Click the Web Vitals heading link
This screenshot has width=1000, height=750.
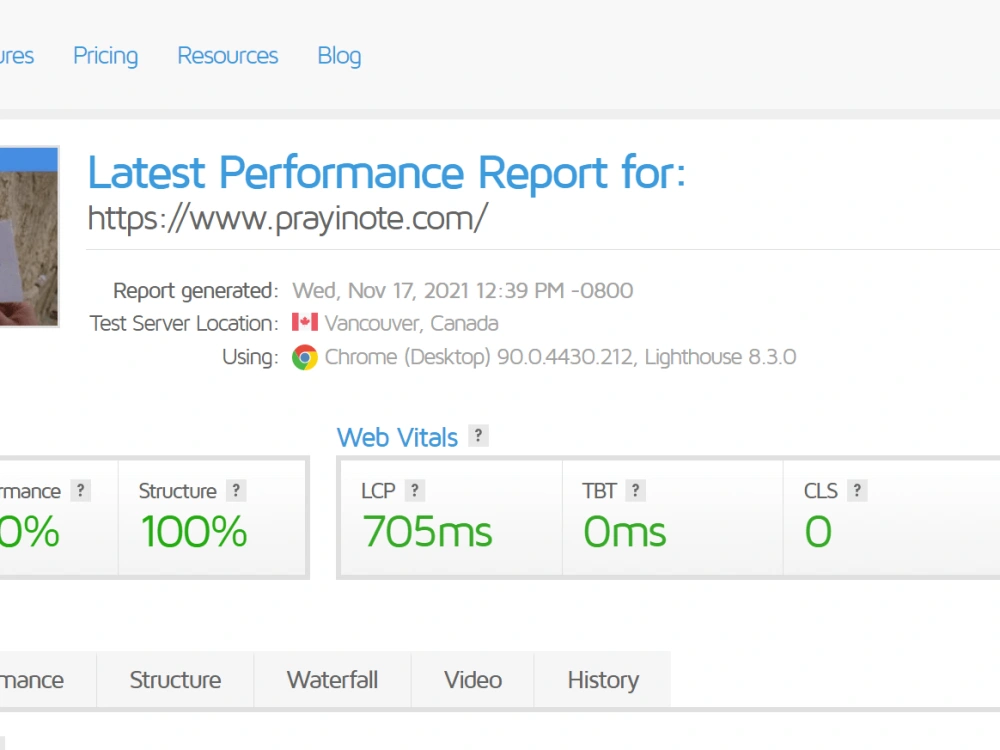click(x=397, y=438)
